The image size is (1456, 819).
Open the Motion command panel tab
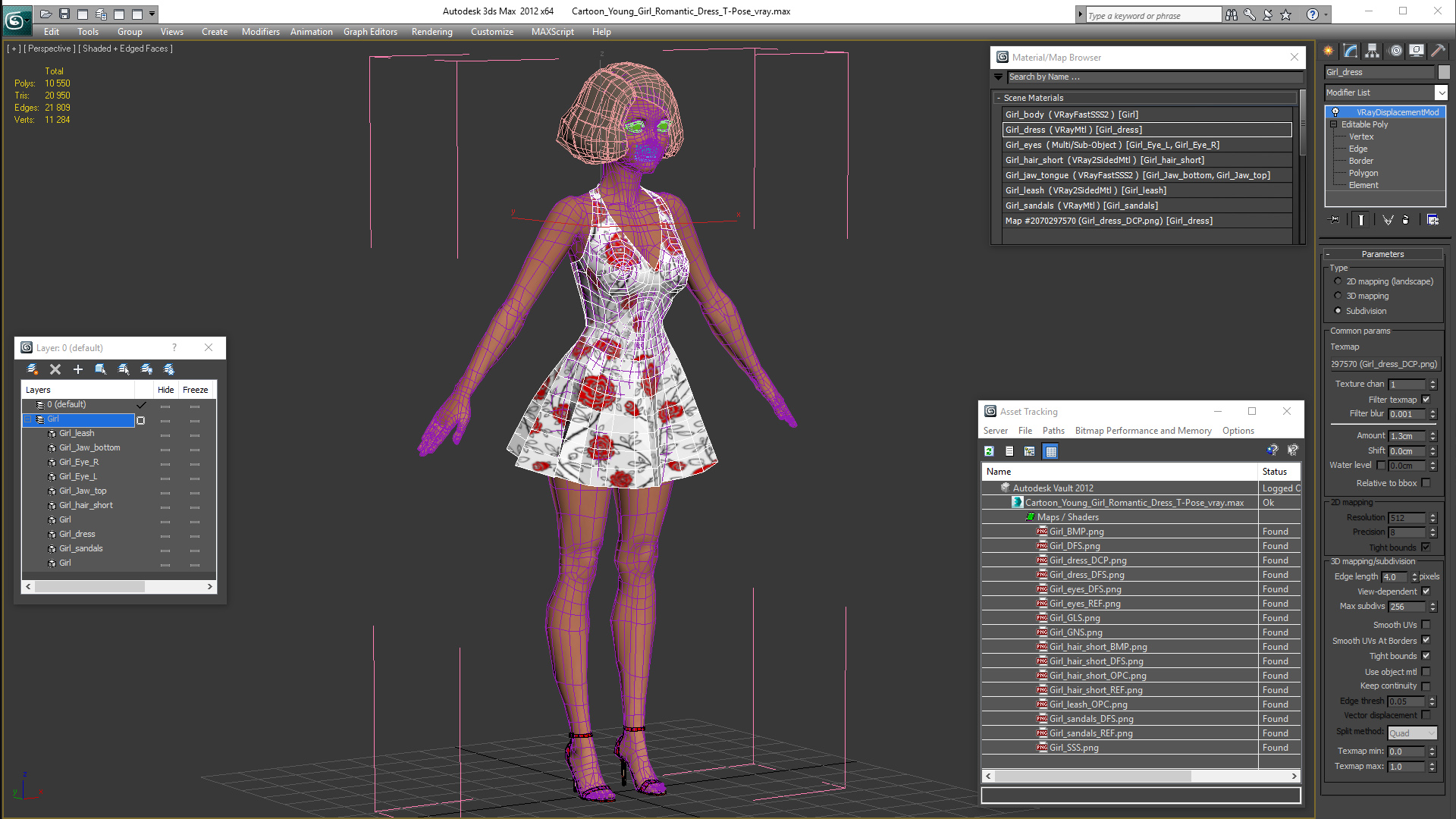point(1395,51)
